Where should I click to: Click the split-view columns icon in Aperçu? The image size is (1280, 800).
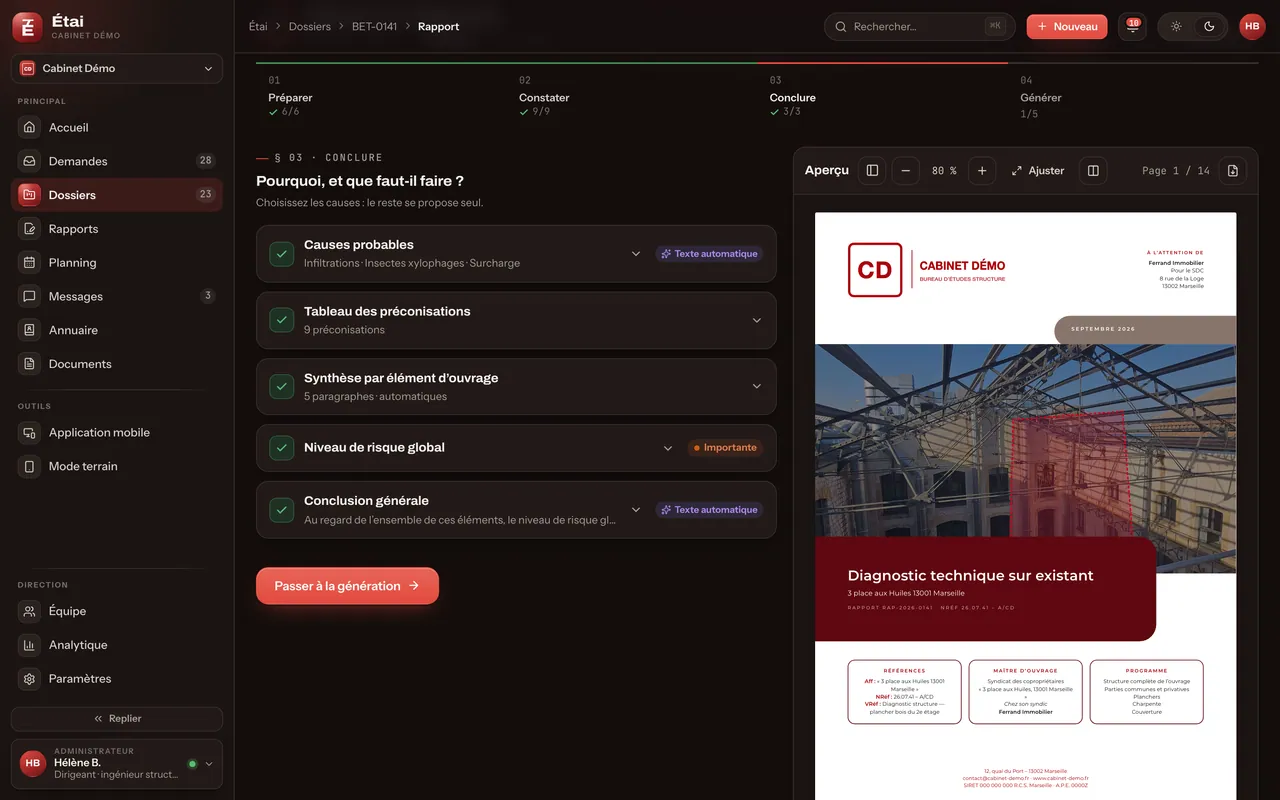click(1093, 171)
